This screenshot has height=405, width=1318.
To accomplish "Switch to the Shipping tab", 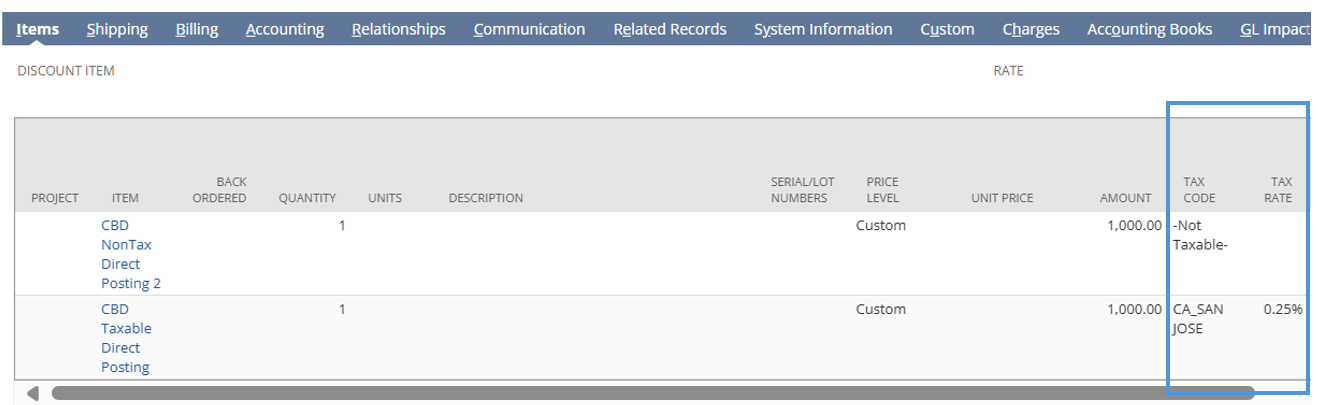I will coord(117,29).
